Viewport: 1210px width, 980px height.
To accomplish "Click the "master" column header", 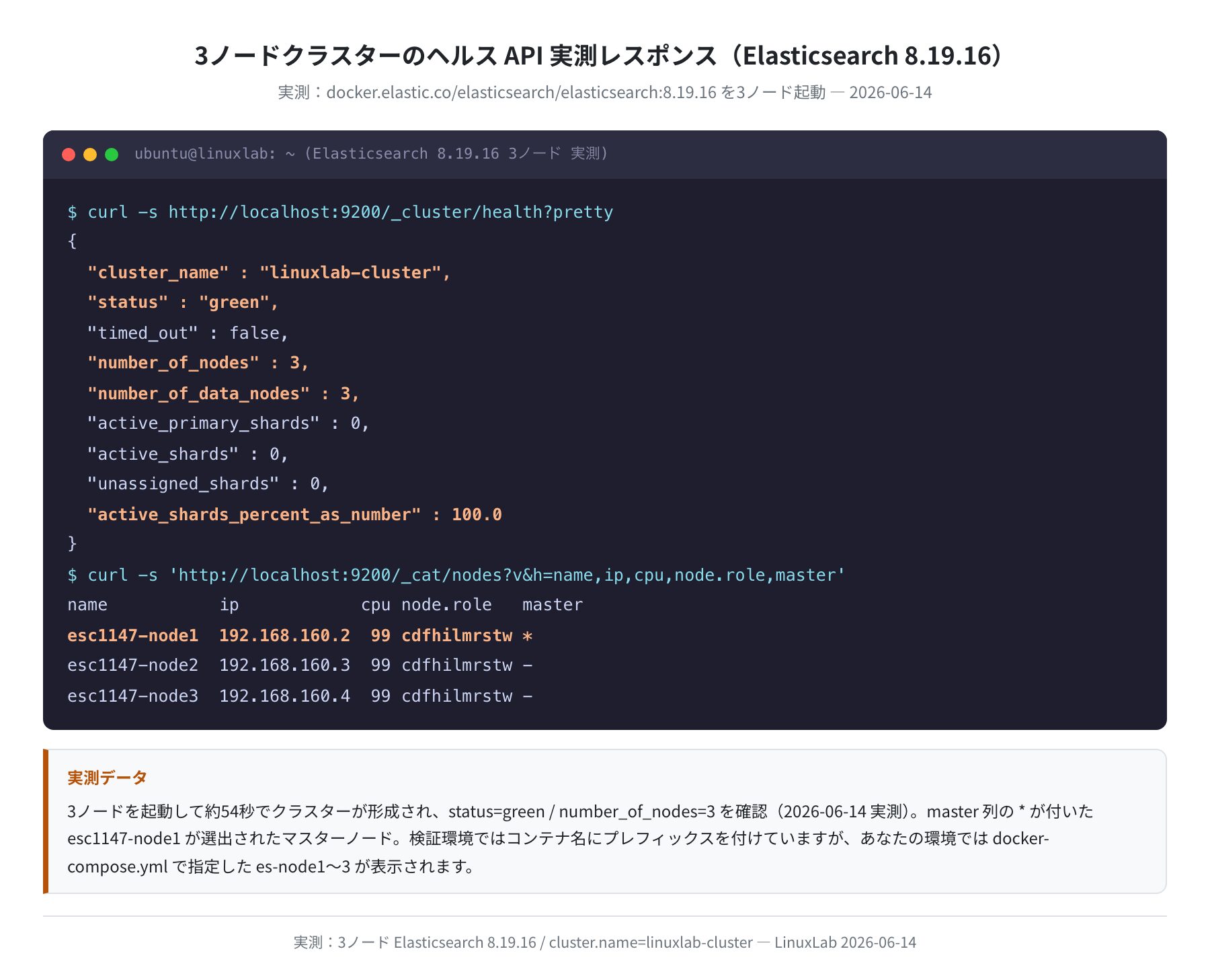I will tap(553, 606).
